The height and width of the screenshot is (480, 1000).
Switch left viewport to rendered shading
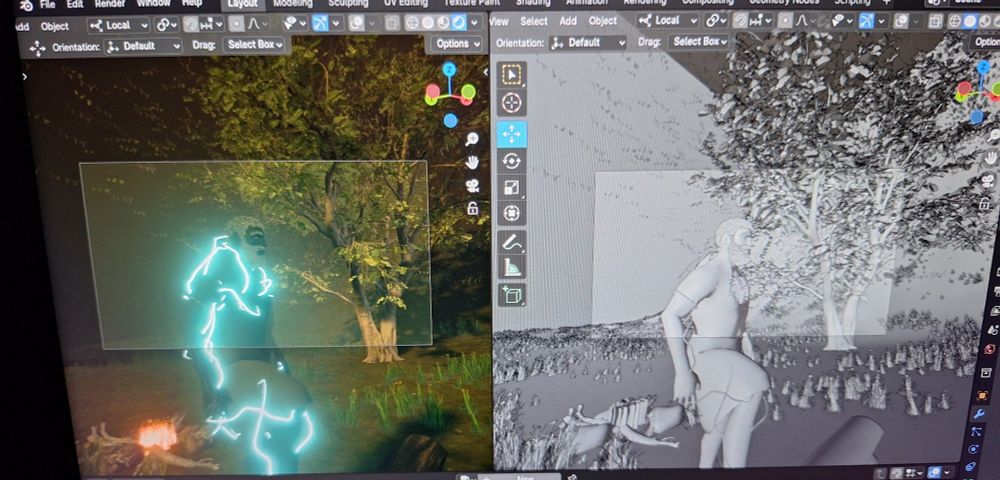tap(459, 24)
